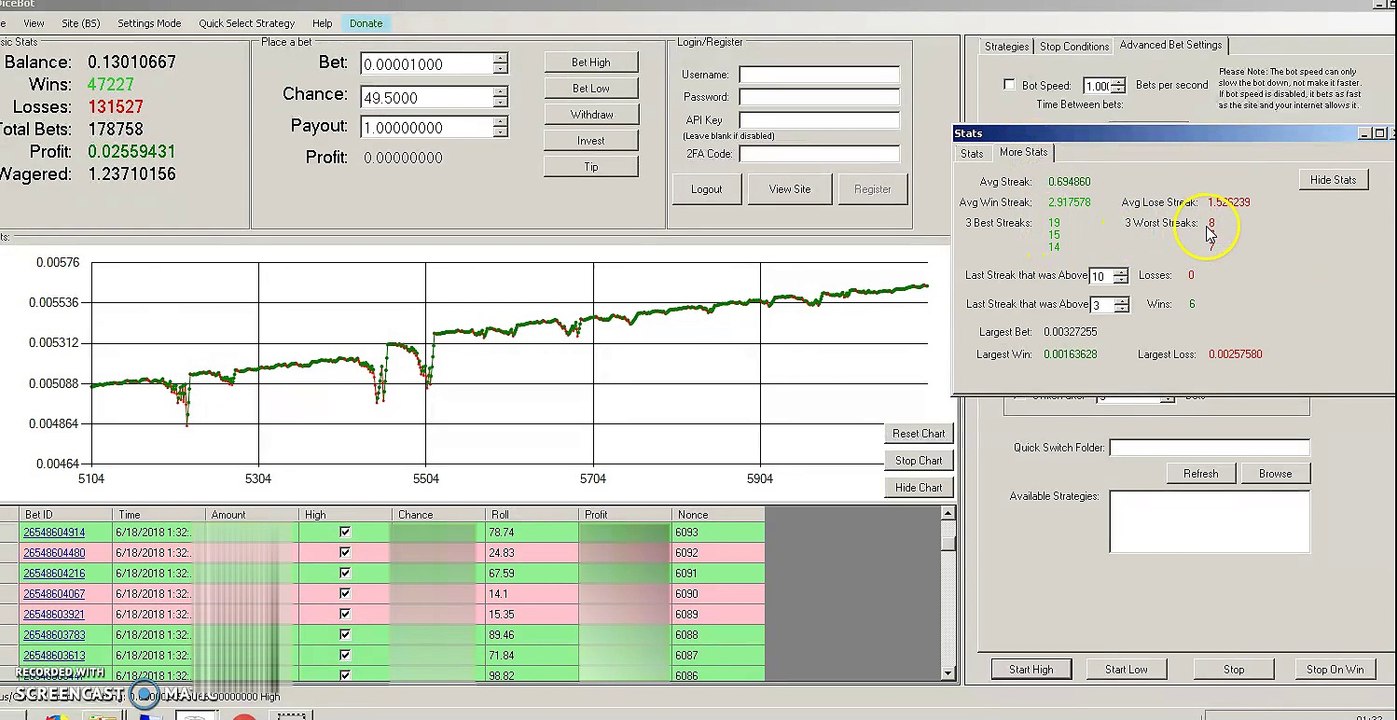Log out using the Logout button
1397x720 pixels.
706,189
